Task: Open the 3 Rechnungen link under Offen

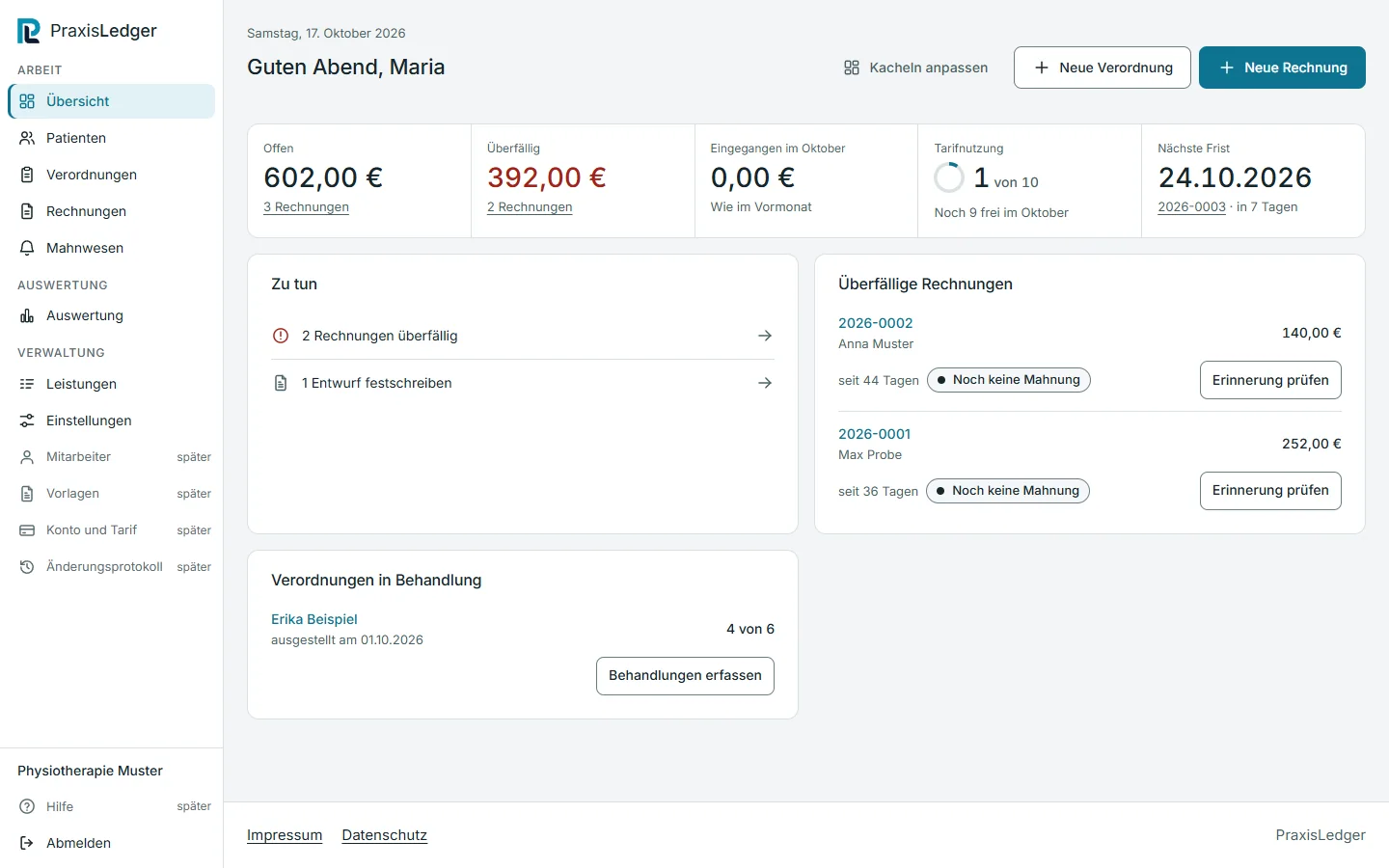Action: (306, 207)
